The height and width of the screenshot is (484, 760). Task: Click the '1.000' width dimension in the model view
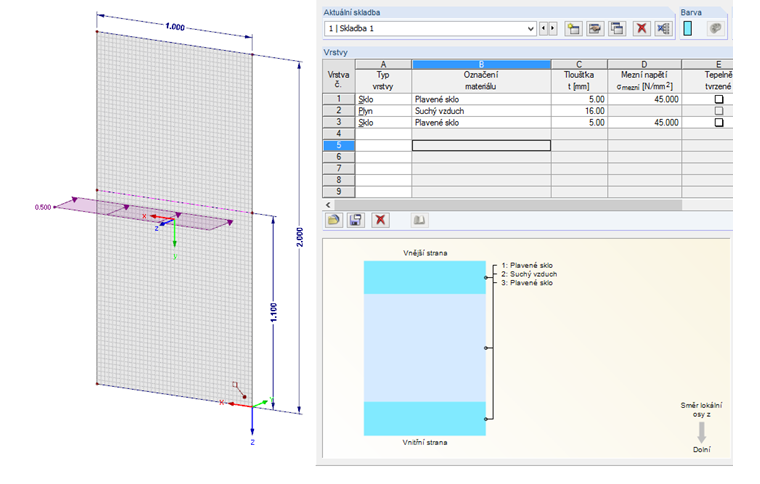pos(175,27)
